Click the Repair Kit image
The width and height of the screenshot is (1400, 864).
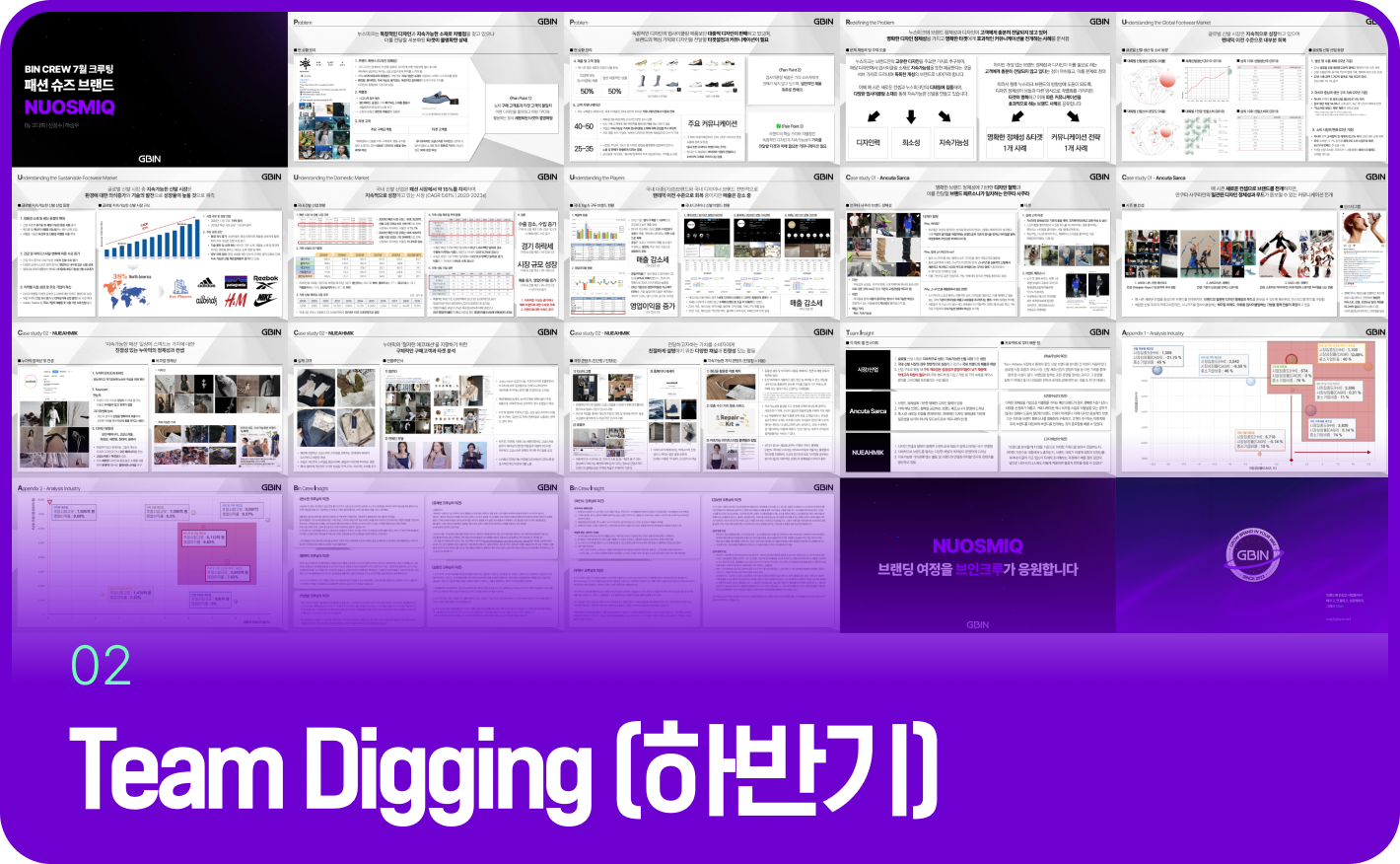click(x=731, y=419)
